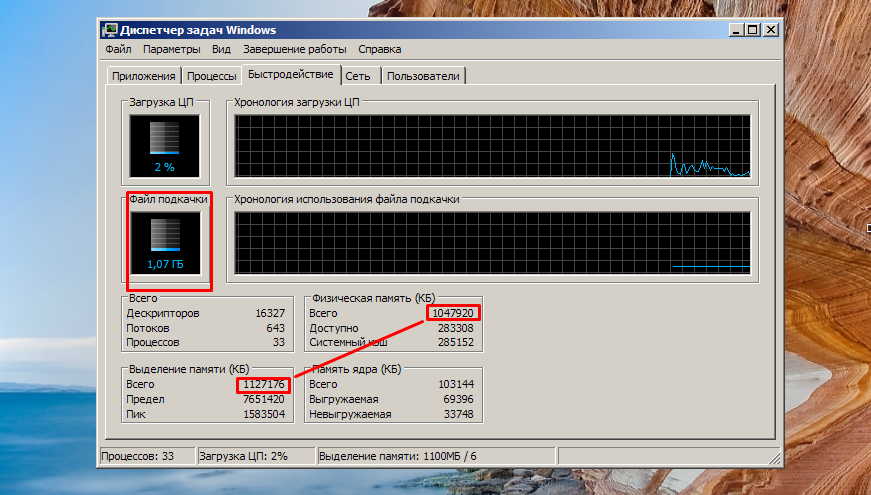Click kernel memory Всего value 103144
Viewport: 871px width, 495px height.
coord(456,384)
